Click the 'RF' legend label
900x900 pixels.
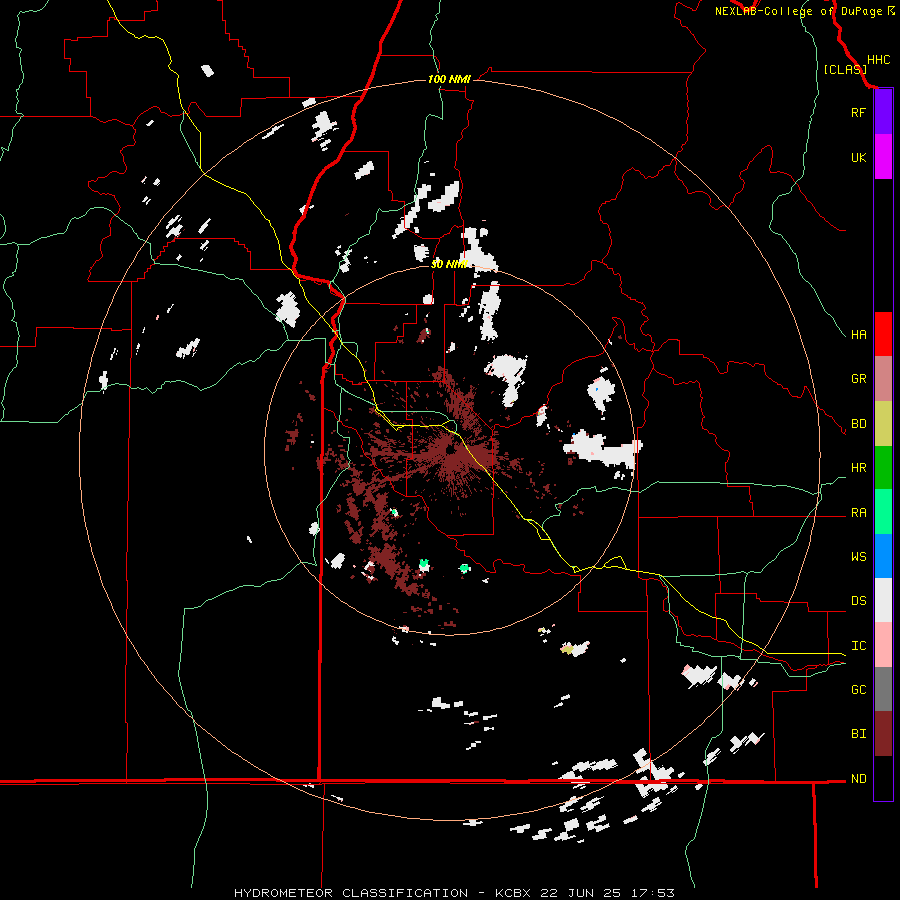coord(858,112)
